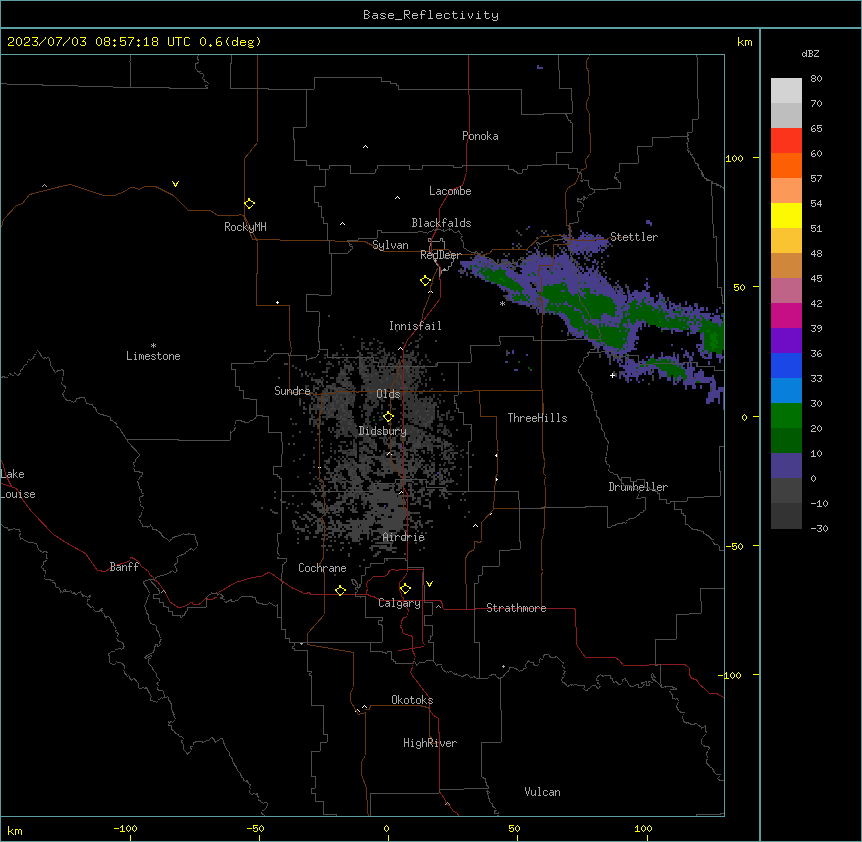This screenshot has height=842, width=862.
Task: Click the Base_Reflectivity title
Action: [x=431, y=15]
